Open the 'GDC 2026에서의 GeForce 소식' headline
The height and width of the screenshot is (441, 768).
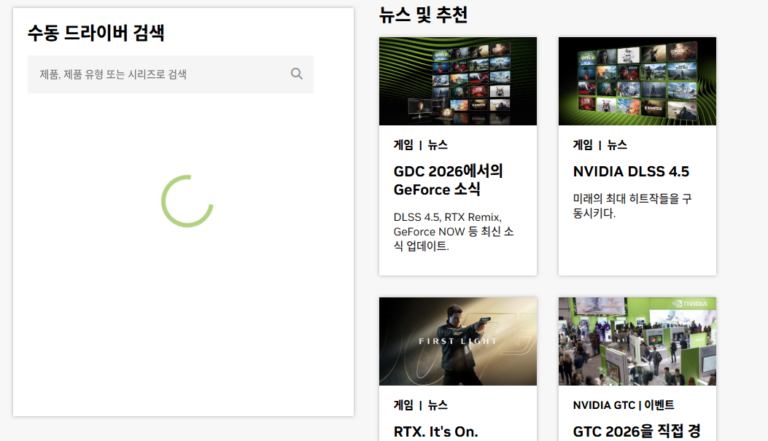[x=448, y=180]
